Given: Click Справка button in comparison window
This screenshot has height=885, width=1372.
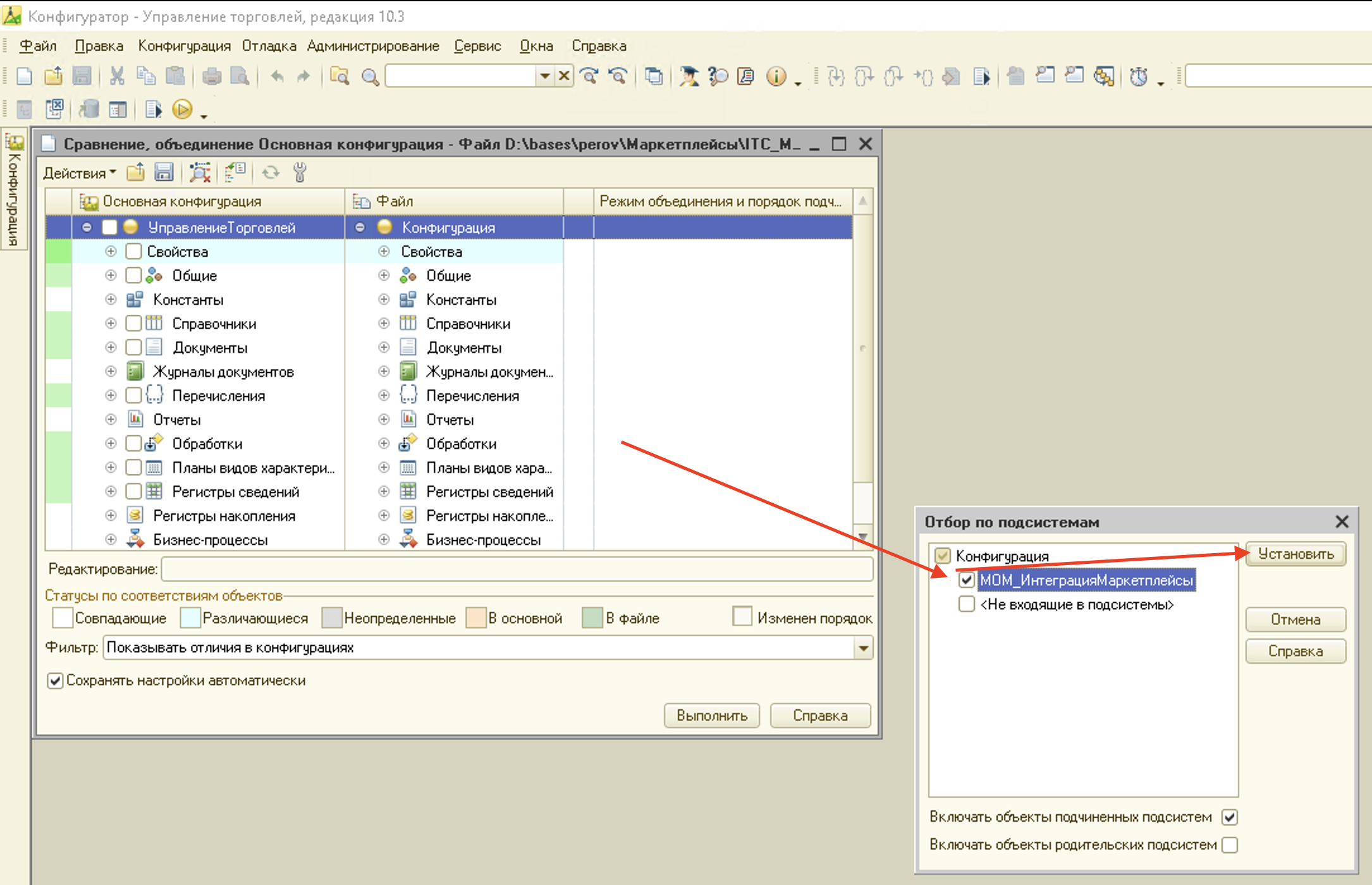Looking at the screenshot, I should [820, 715].
